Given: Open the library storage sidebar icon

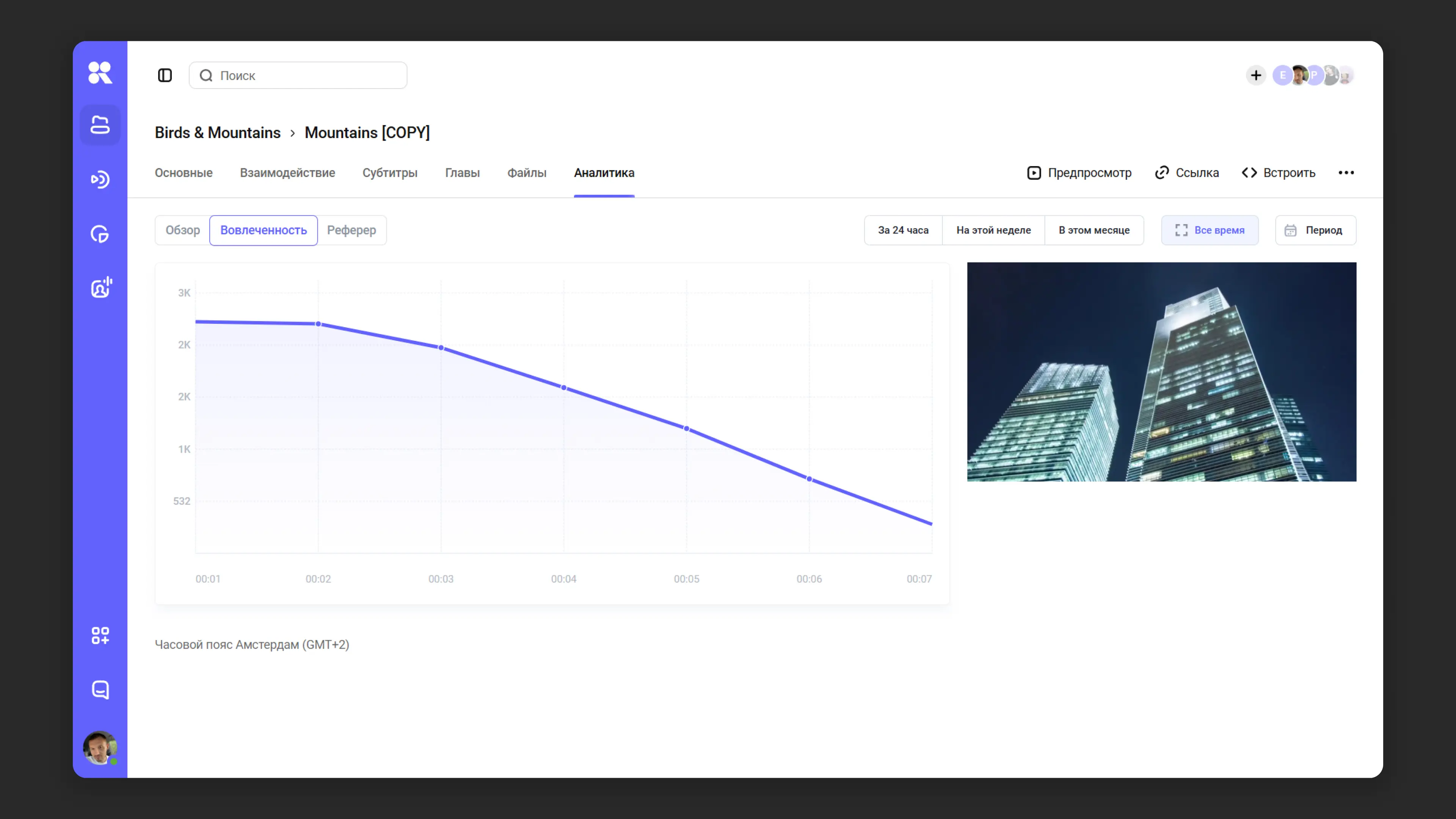Looking at the screenshot, I should 100,125.
